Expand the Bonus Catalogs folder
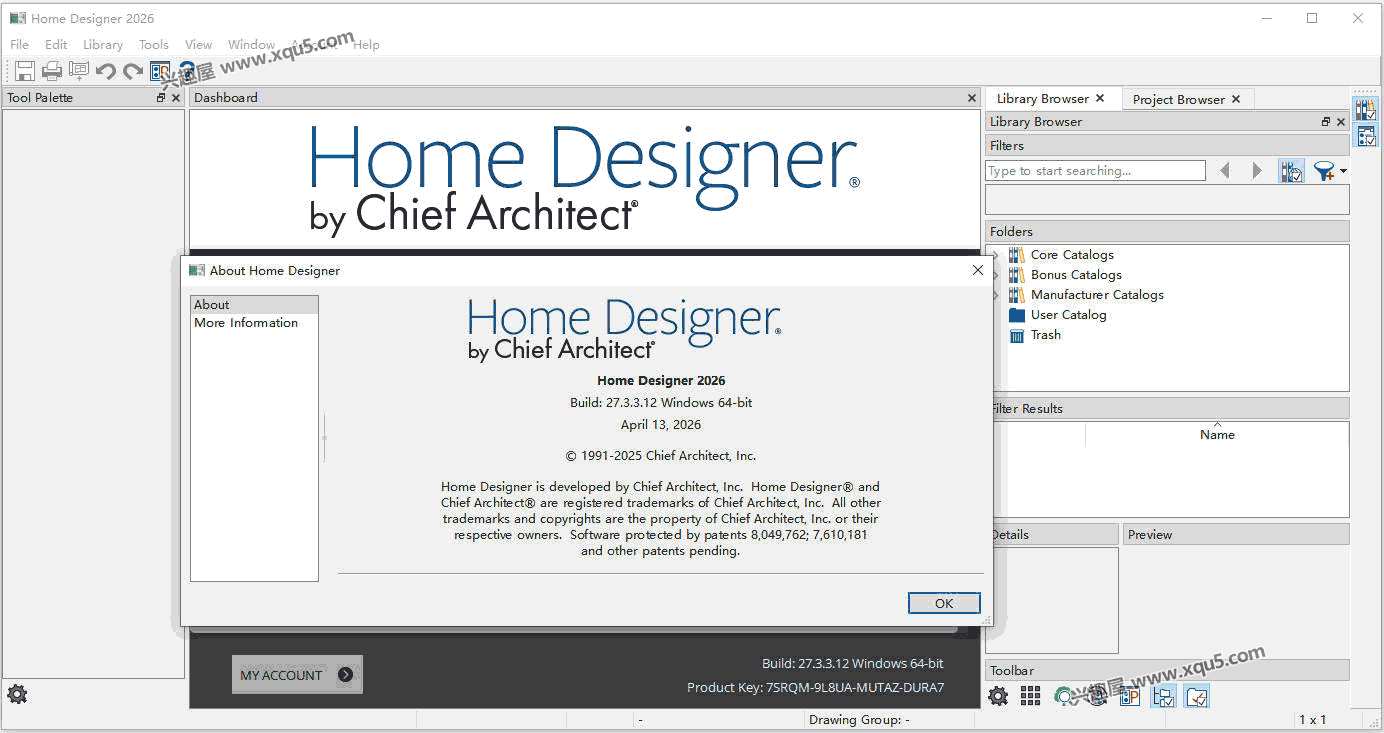Image resolution: width=1384 pixels, height=733 pixels. point(995,275)
